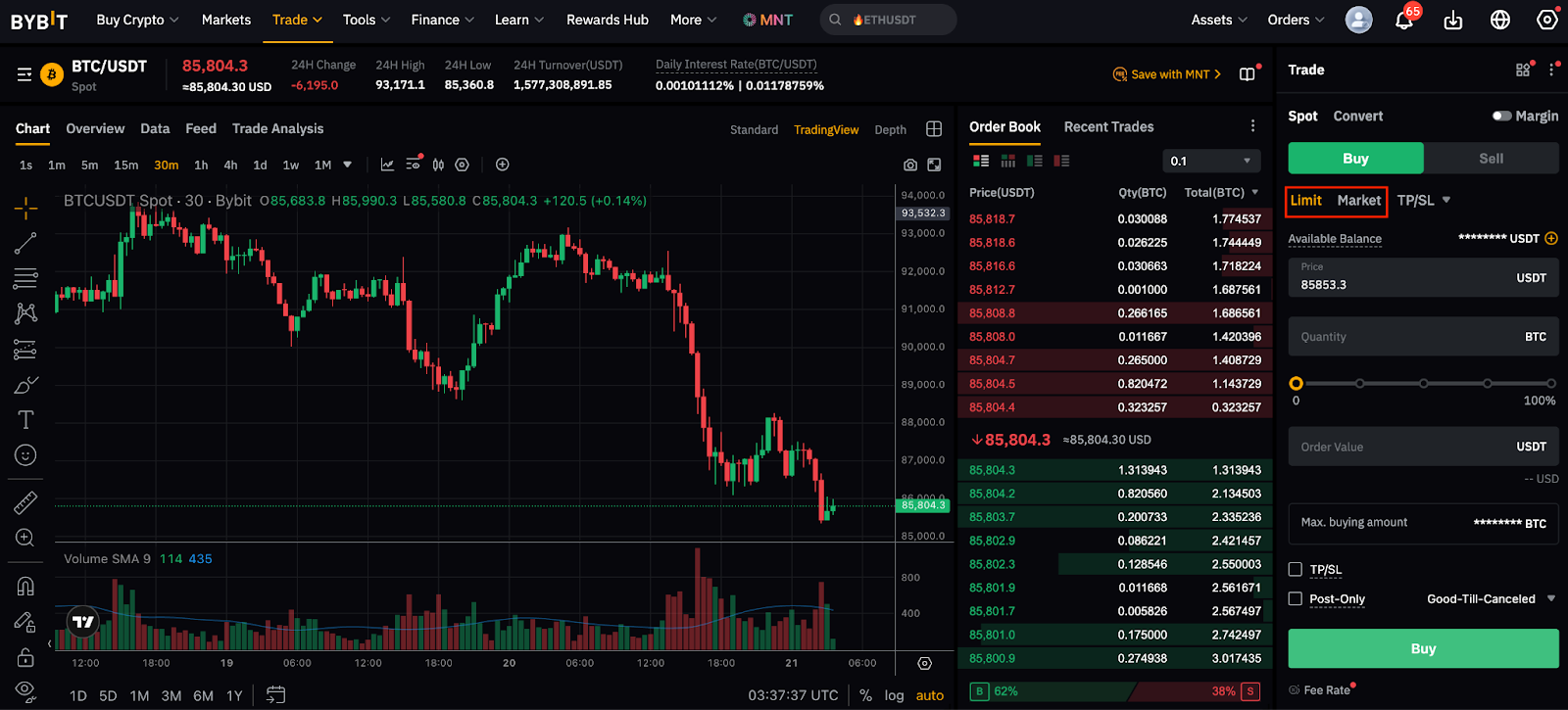Expand the Finance dropdown

coord(442,20)
